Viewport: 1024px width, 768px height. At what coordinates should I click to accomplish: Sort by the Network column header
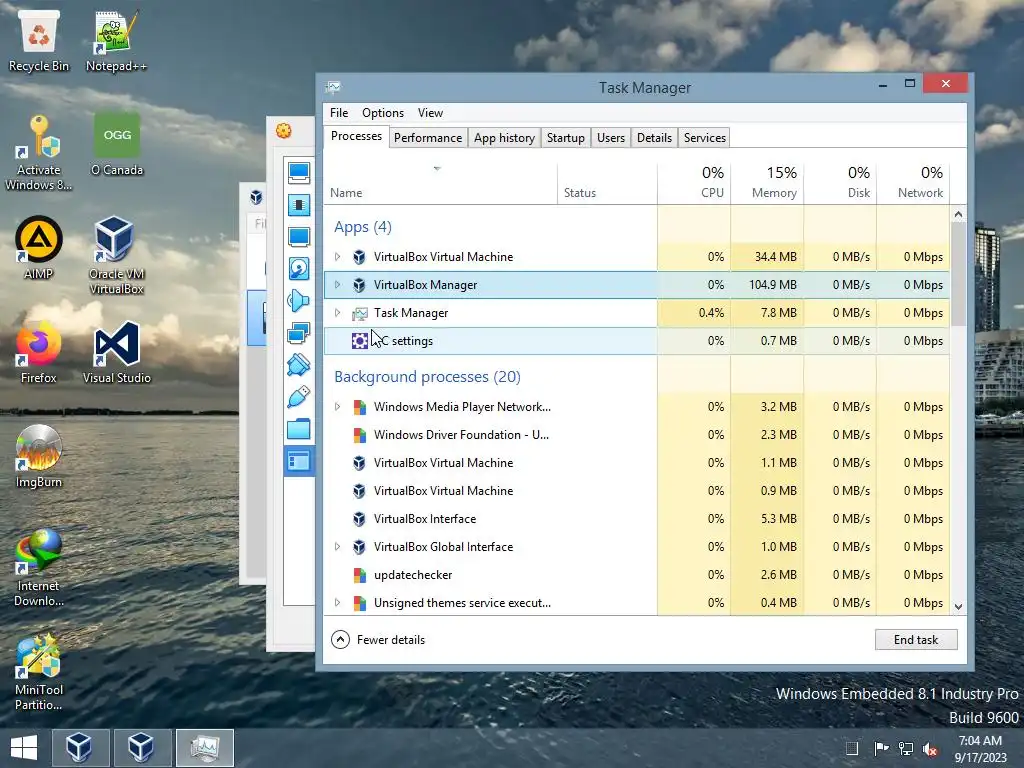pos(913,184)
